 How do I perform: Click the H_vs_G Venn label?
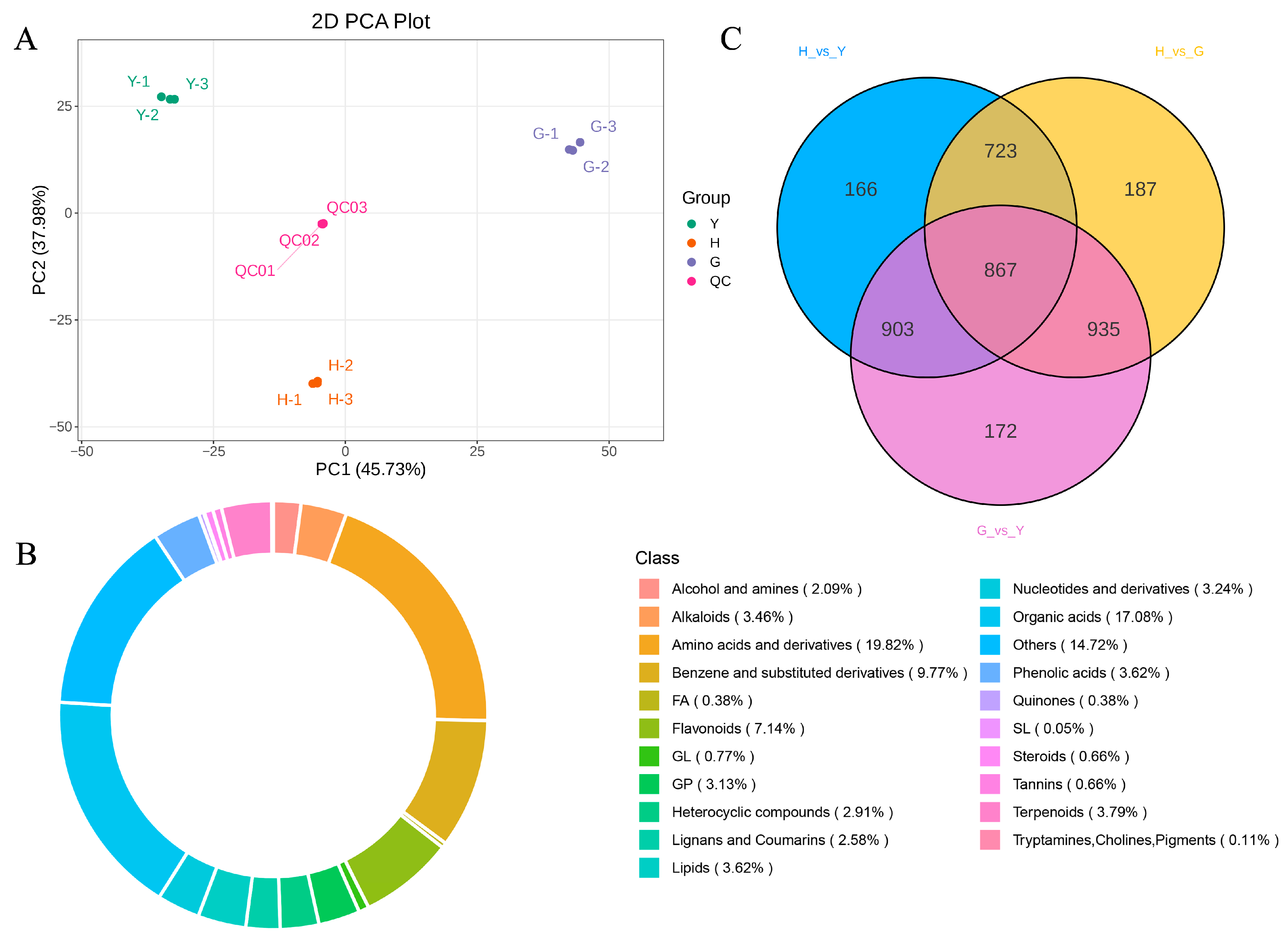coord(1179,51)
